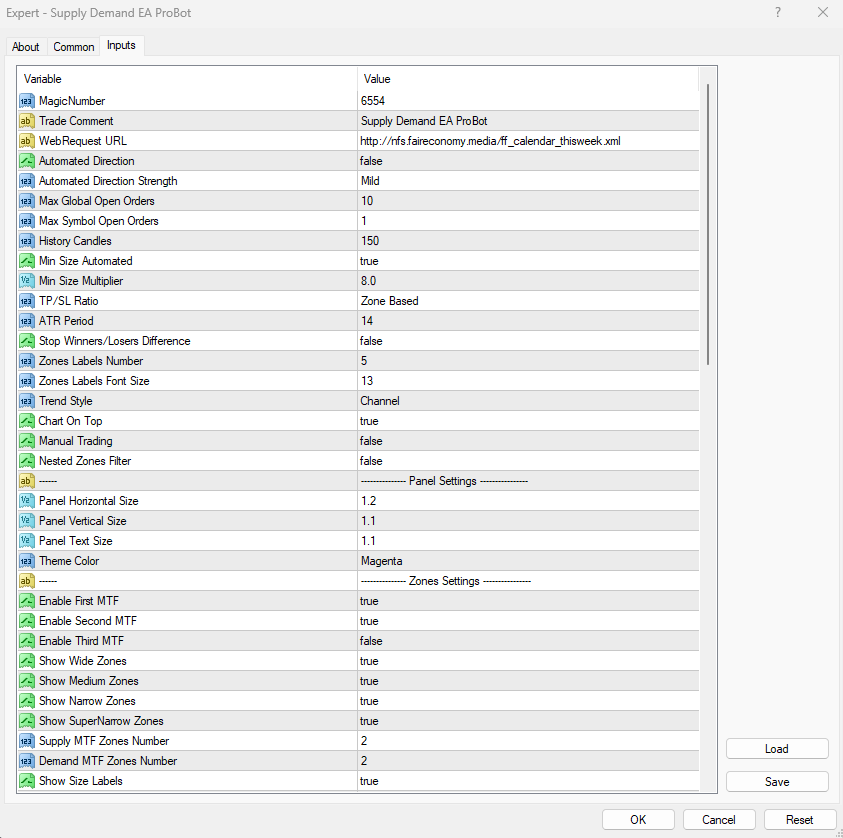Viewport: 843px width, 838px height.
Task: Open Theme Color Magenta value list
Action: click(528, 561)
